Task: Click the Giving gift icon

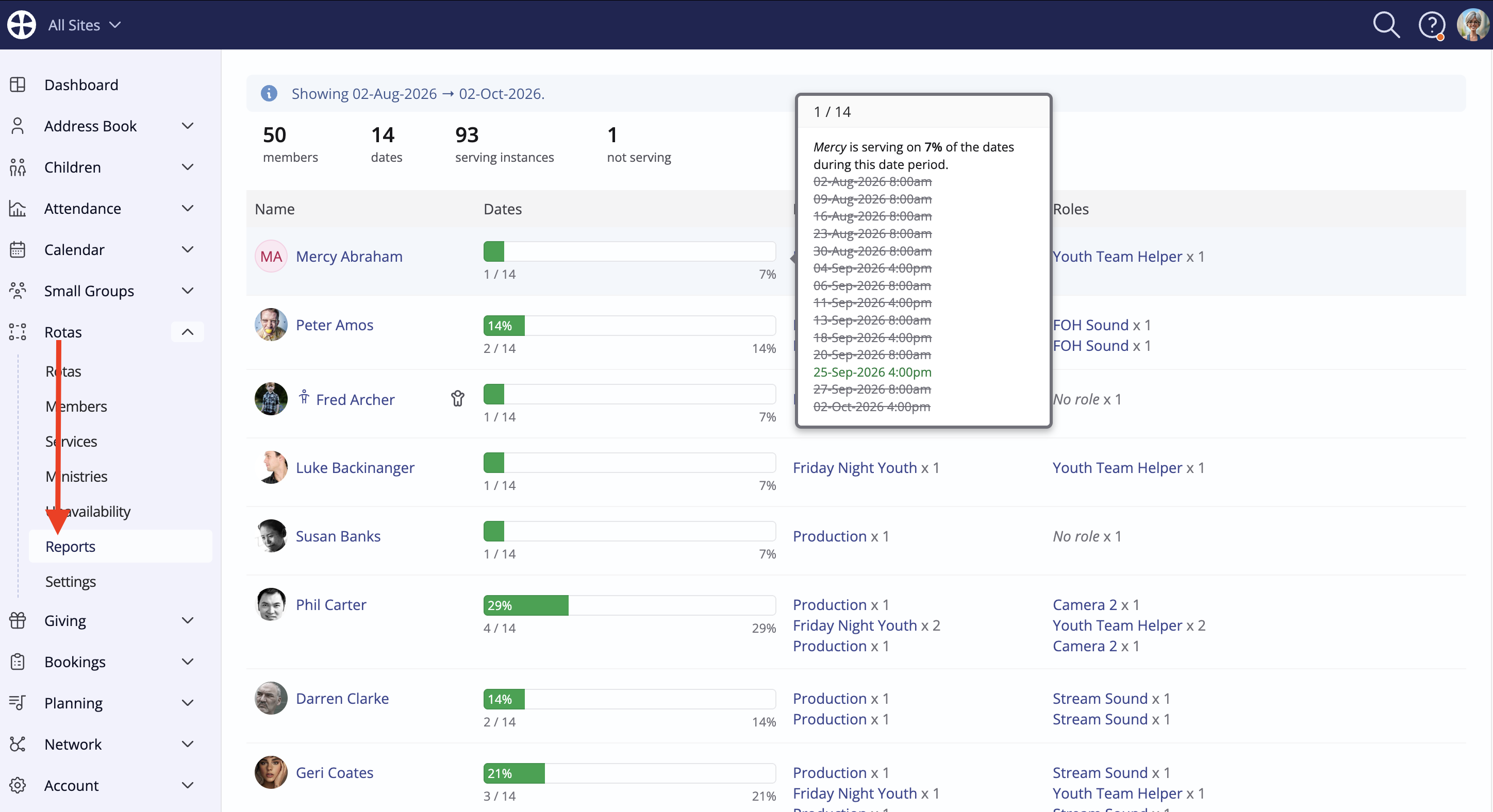Action: point(18,620)
